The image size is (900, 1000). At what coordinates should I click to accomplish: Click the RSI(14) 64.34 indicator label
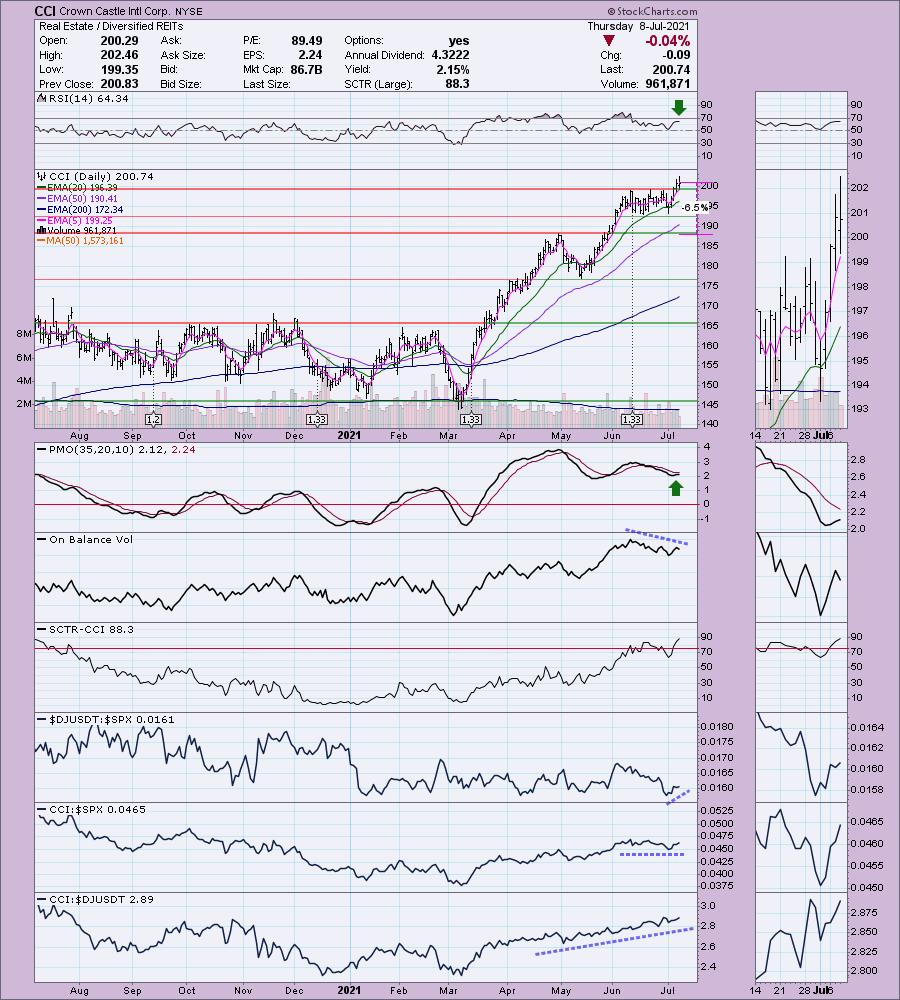coord(83,98)
